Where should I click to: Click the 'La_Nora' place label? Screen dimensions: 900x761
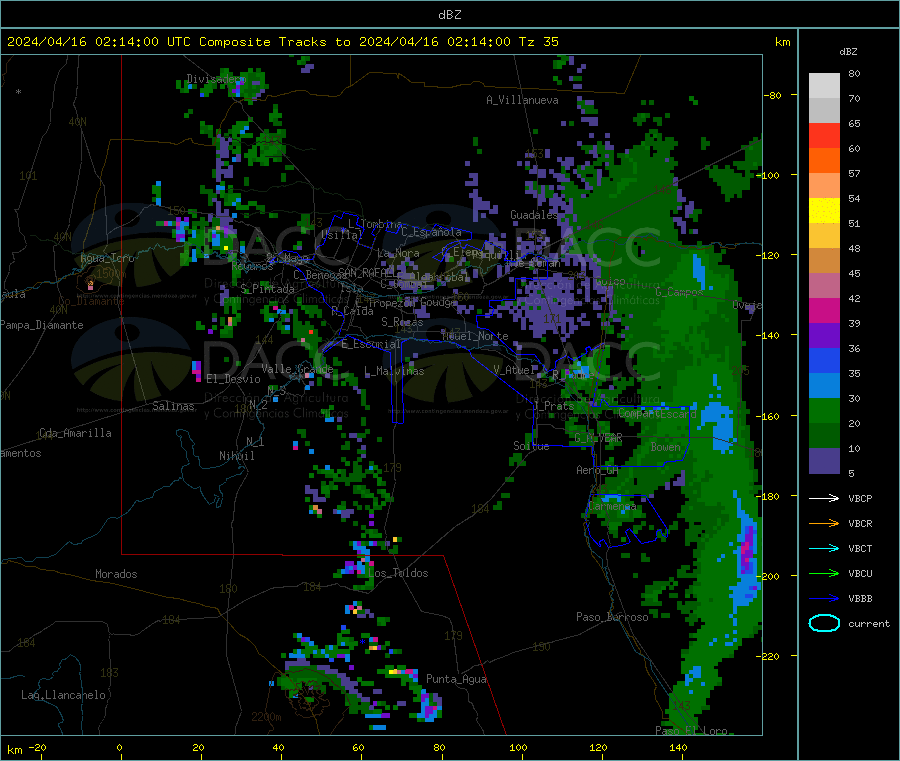coord(398,253)
